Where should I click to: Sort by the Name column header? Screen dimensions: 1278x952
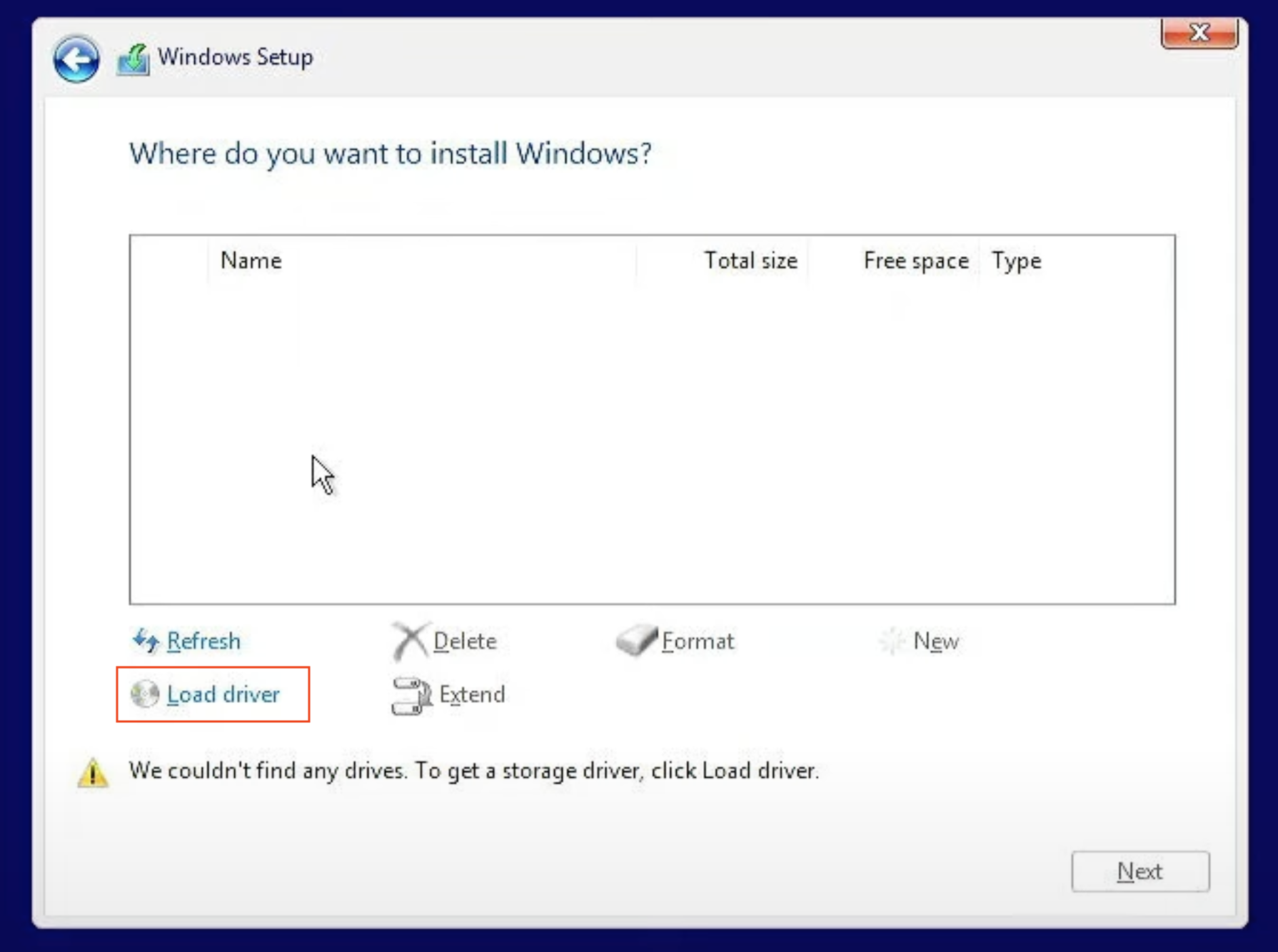(251, 260)
